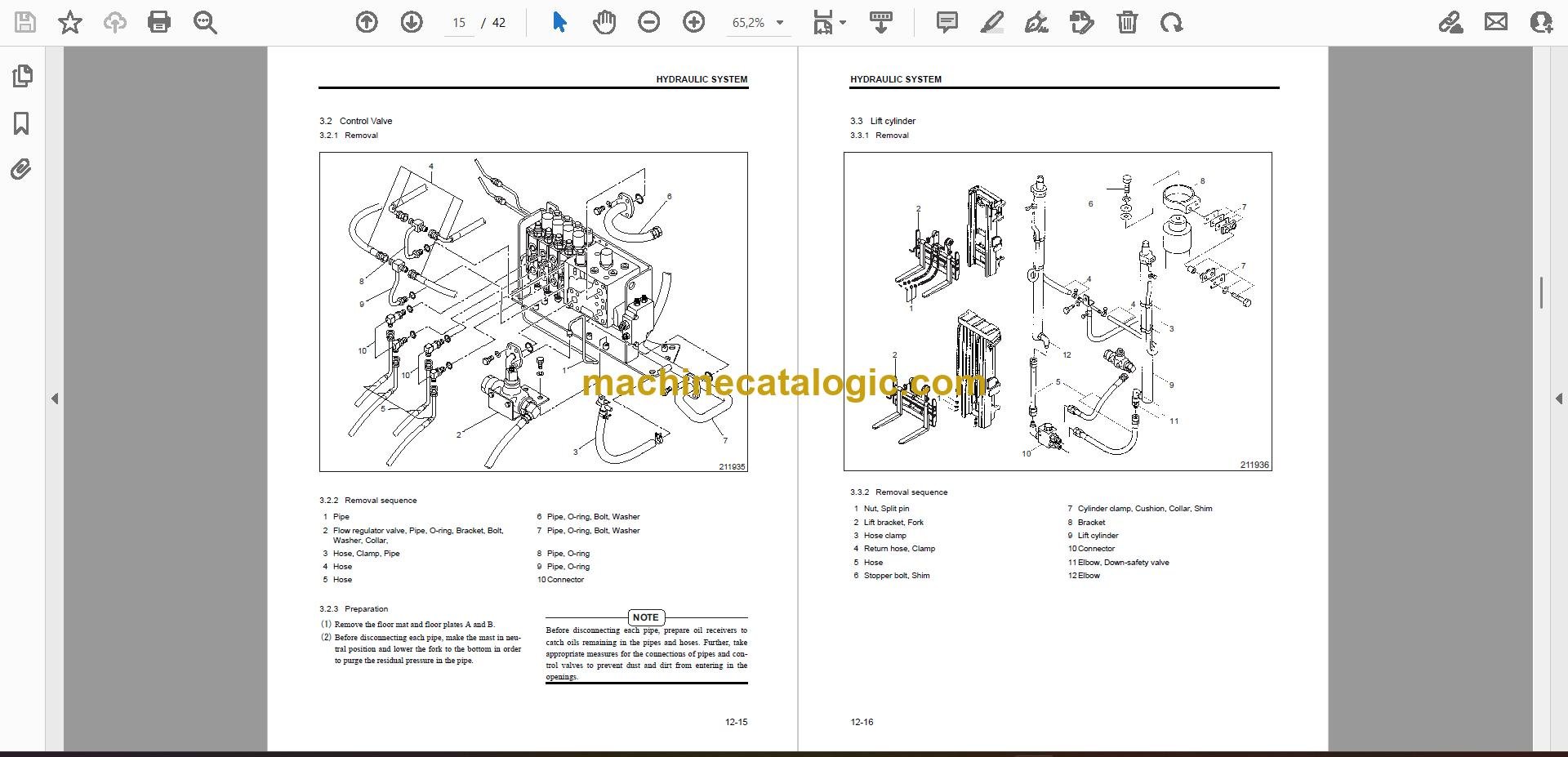Activate the Hand pan tool

click(604, 23)
